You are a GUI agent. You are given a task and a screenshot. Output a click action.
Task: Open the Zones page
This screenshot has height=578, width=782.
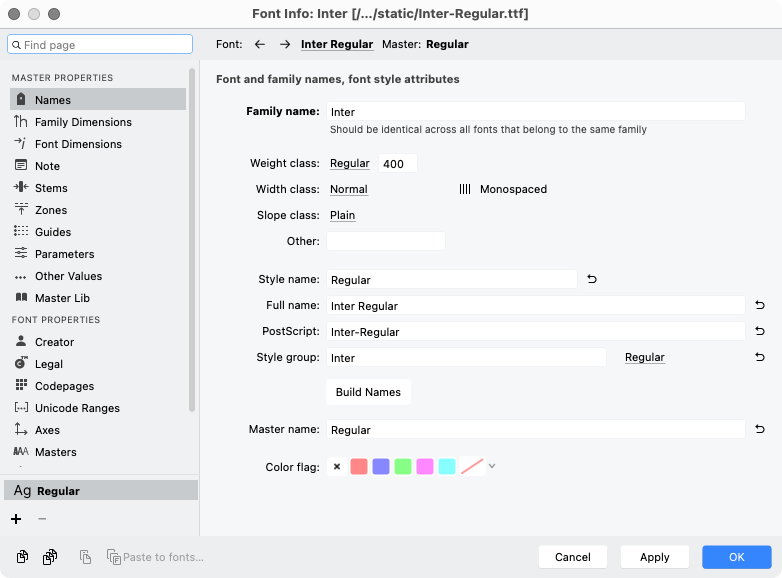(98, 209)
